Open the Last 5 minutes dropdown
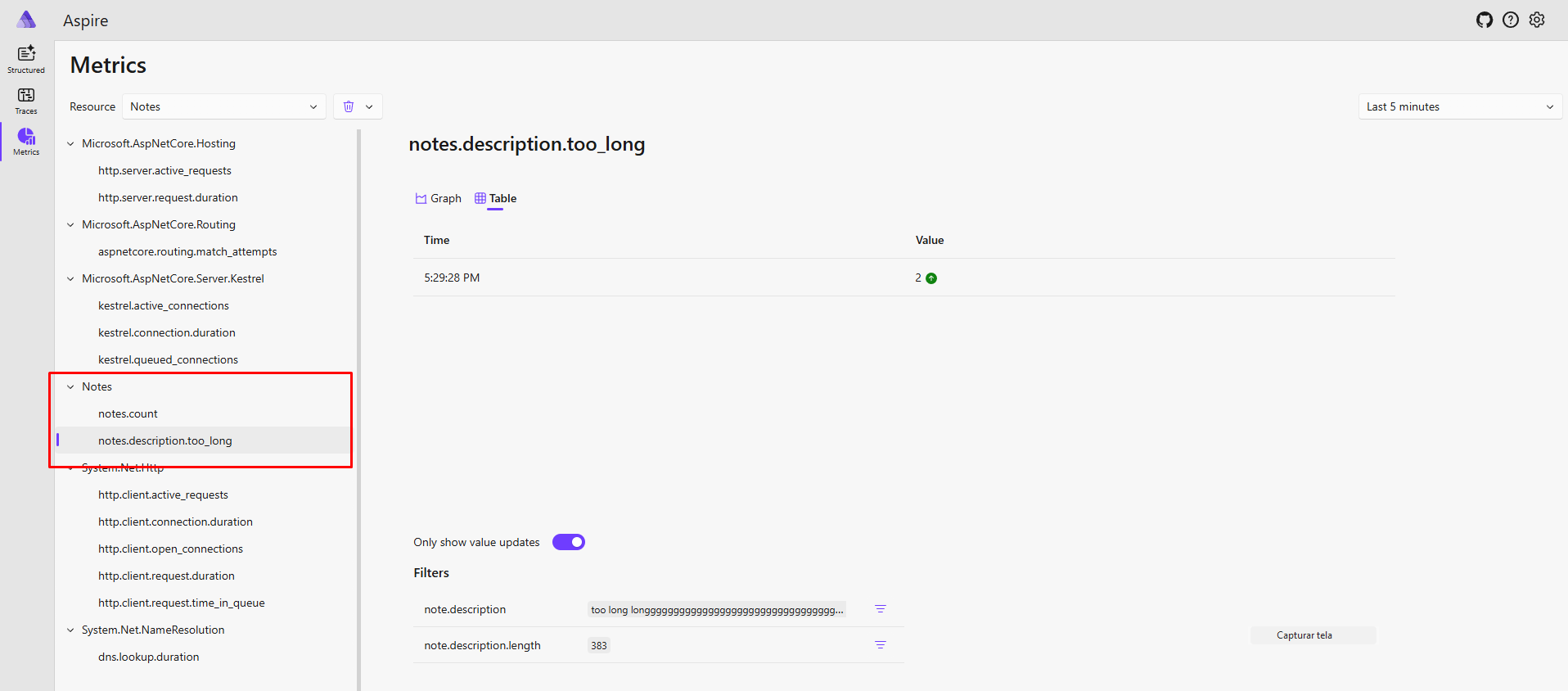 (x=1459, y=106)
